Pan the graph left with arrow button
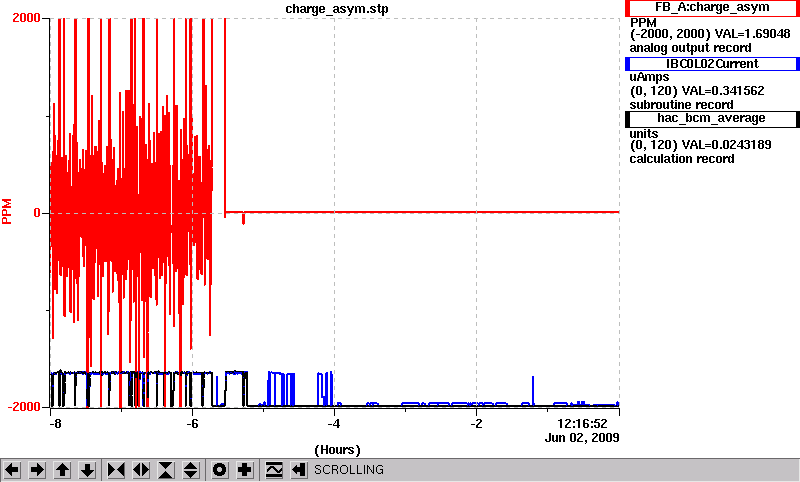Screen dimensions: 800x482 12,470
